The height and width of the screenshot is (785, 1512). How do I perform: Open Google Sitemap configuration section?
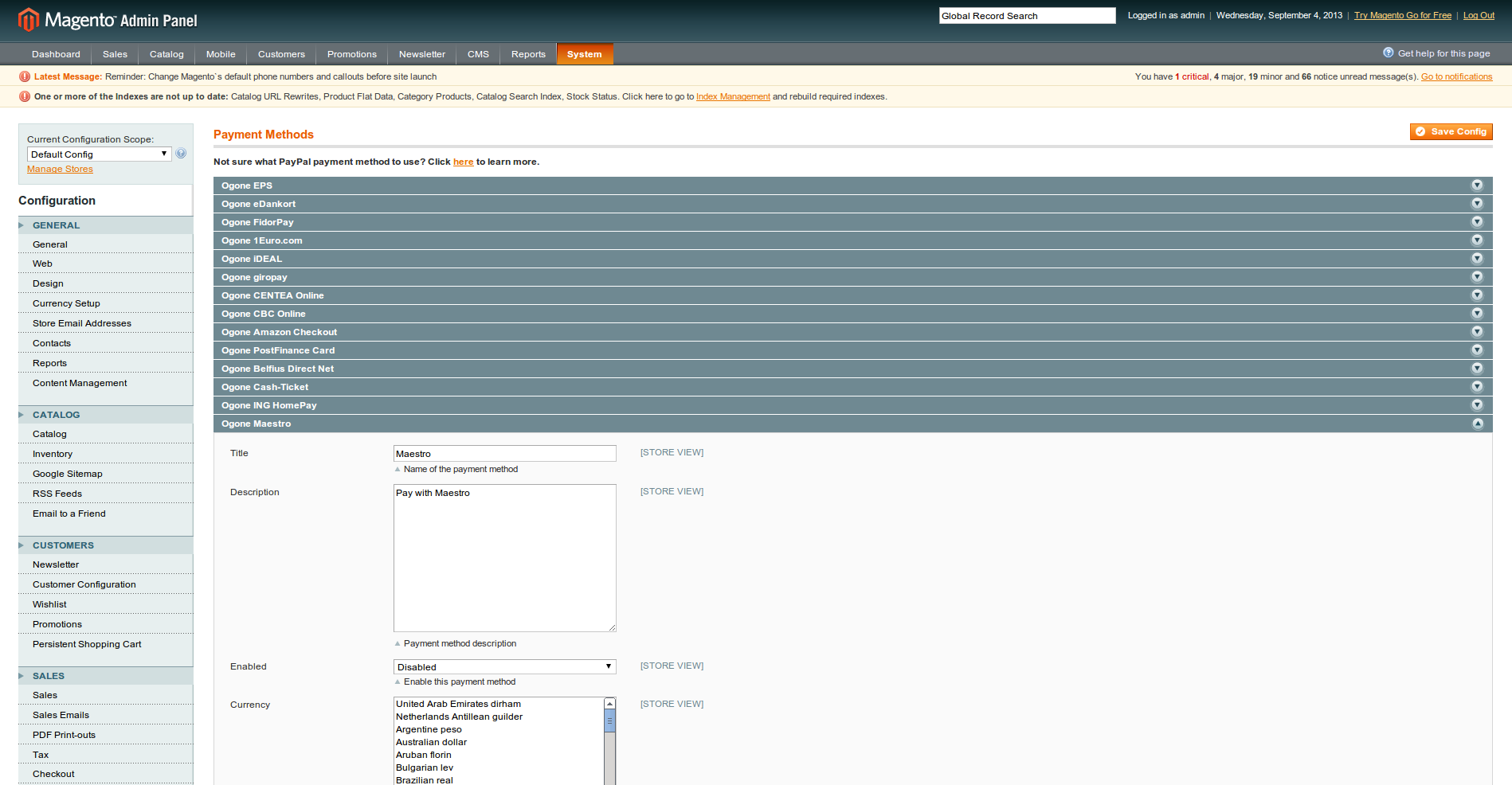[x=68, y=474]
